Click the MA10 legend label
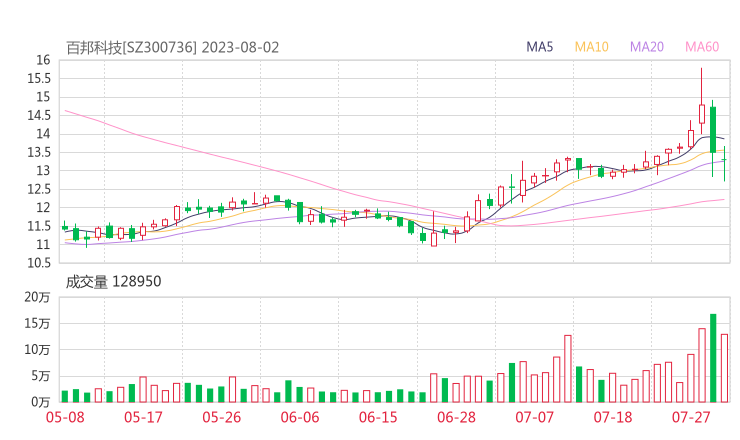Image resolution: width=740 pixels, height=440 pixels. (591, 47)
